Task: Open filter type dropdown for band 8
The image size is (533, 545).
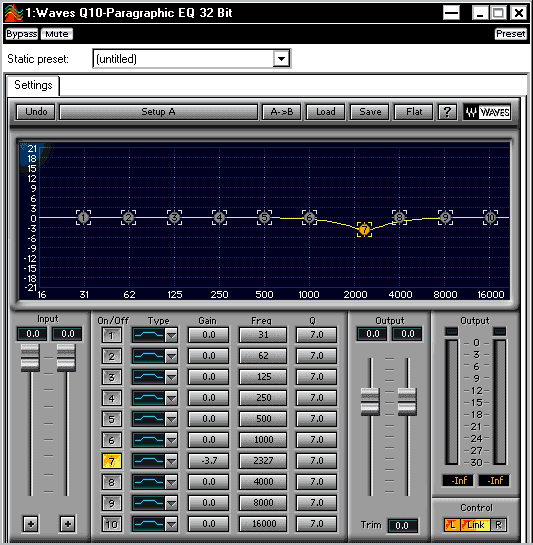Action: pos(171,482)
